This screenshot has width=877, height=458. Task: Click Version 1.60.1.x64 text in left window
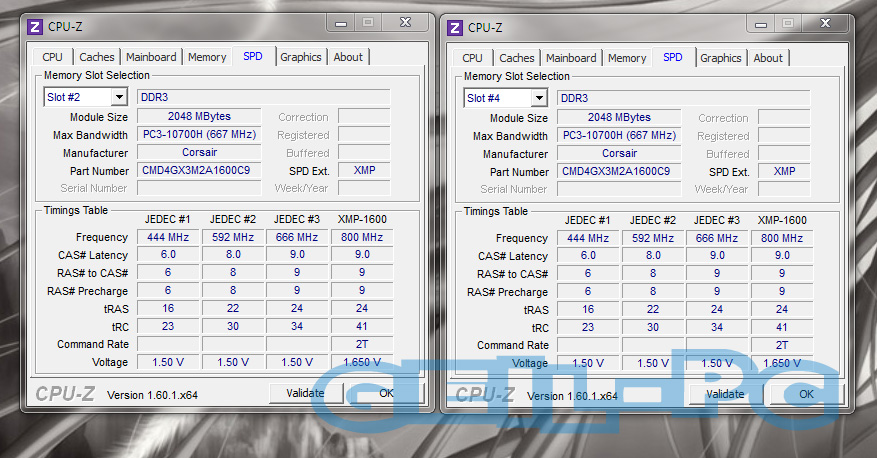coord(152,395)
